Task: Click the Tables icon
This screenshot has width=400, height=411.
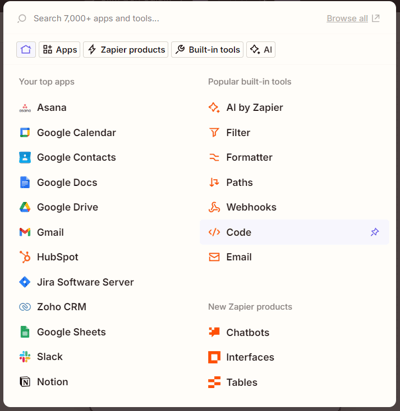Action: click(214, 382)
